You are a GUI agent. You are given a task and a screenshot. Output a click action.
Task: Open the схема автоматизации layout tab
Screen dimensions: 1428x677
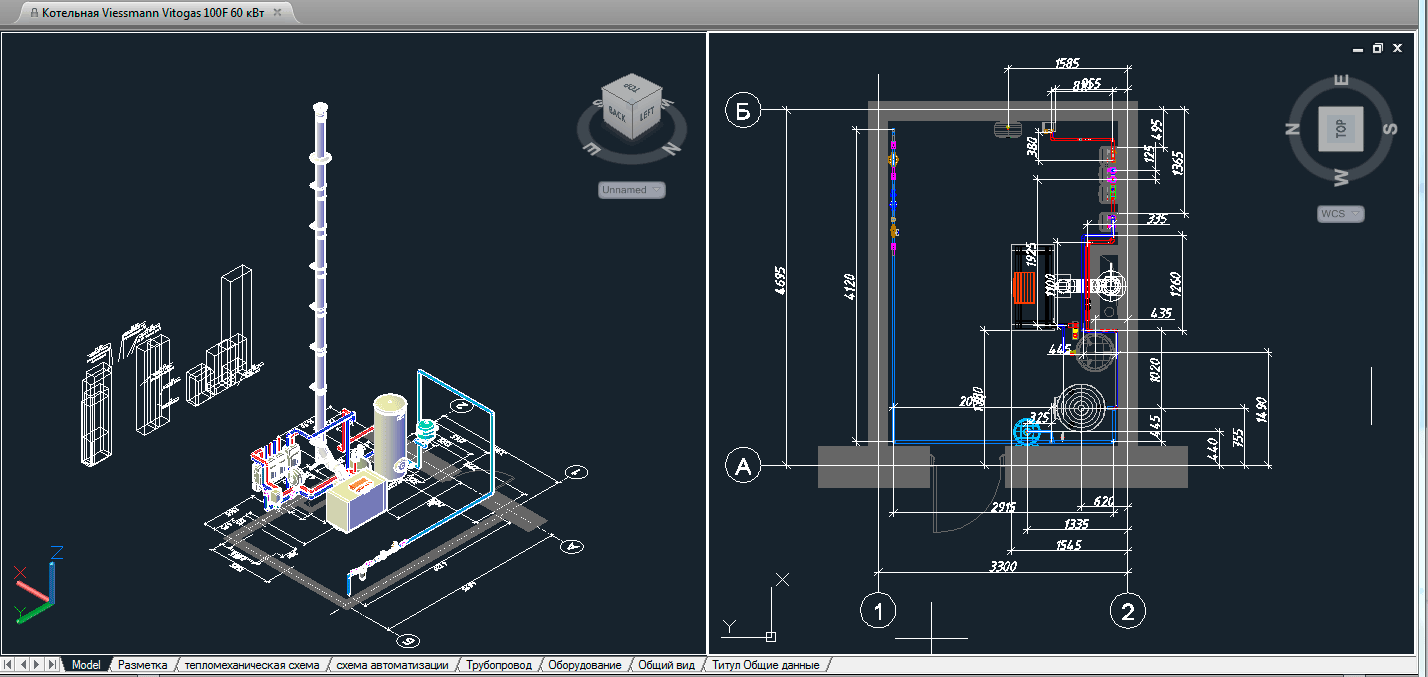tap(392, 664)
